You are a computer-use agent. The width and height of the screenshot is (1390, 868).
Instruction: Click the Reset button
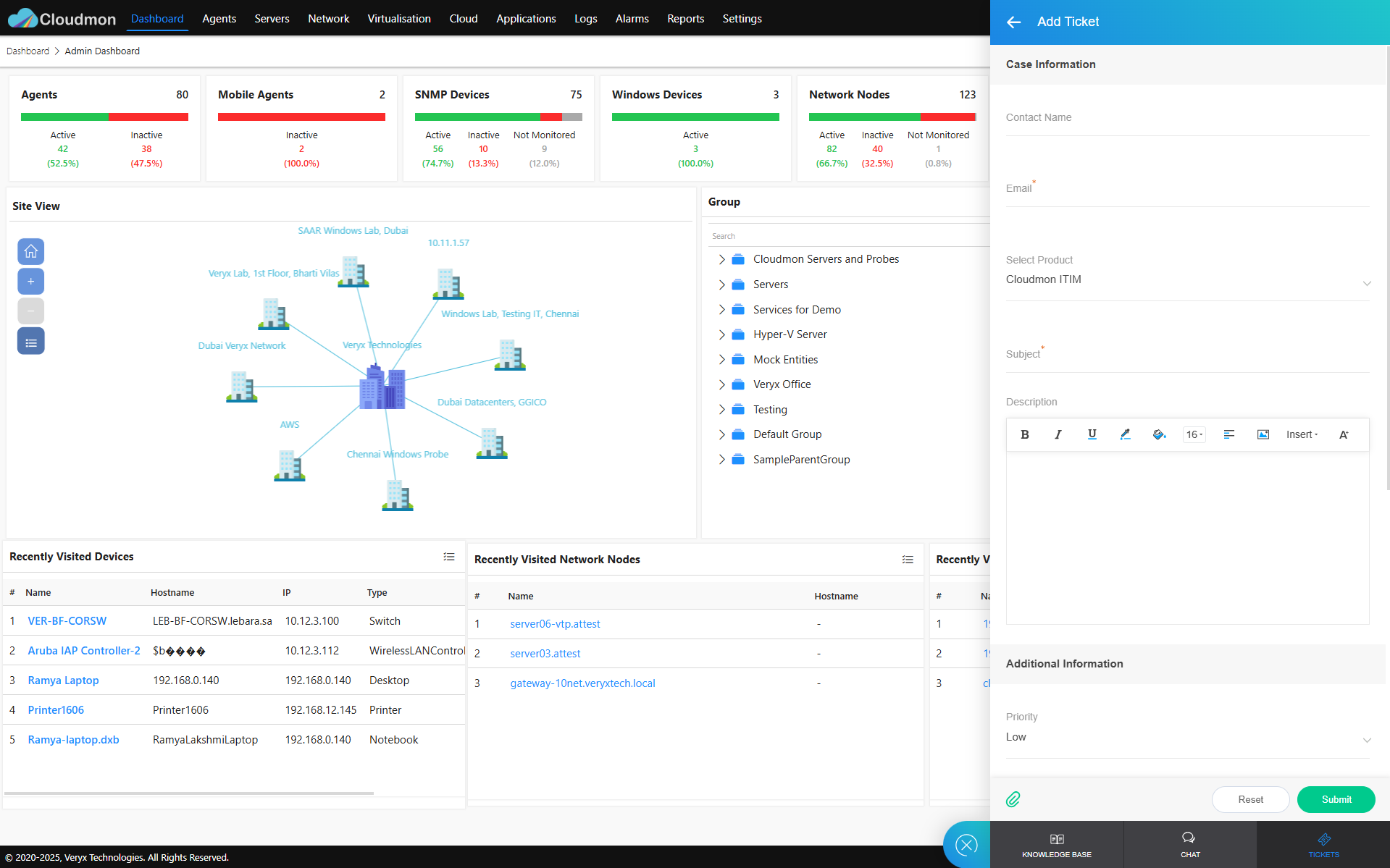(x=1250, y=799)
